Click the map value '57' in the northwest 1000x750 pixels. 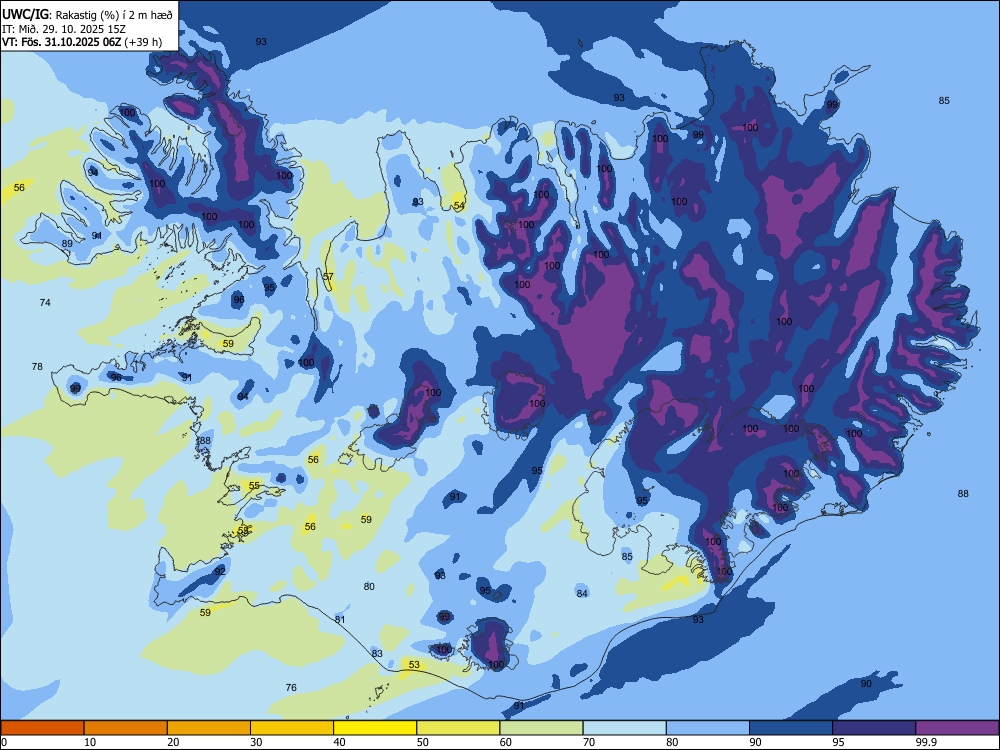pyautogui.click(x=328, y=277)
